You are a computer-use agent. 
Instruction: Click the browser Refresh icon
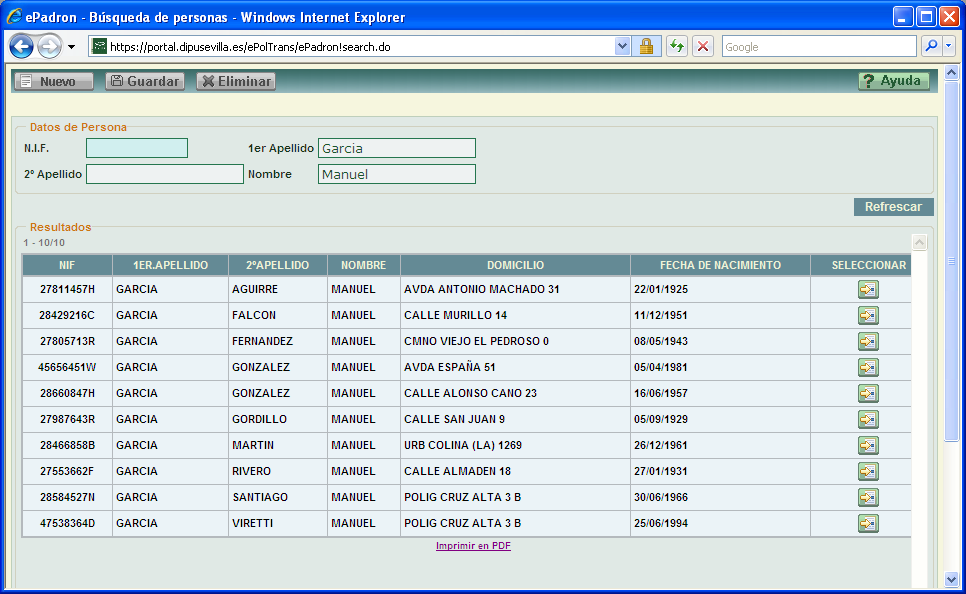[677, 47]
